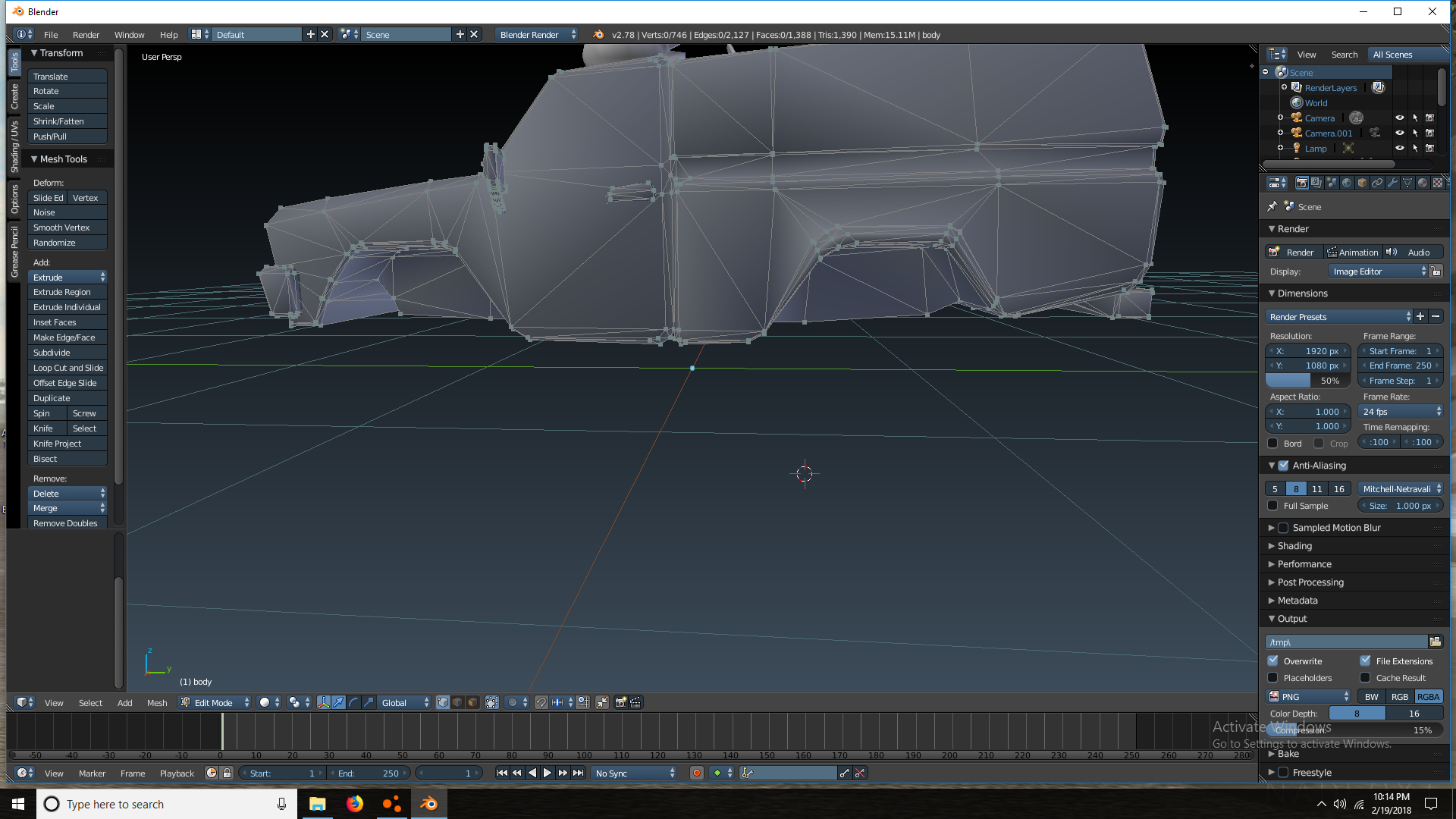Switch to the Shading / UVs tab
The width and height of the screenshot is (1456, 819).
coord(14,146)
